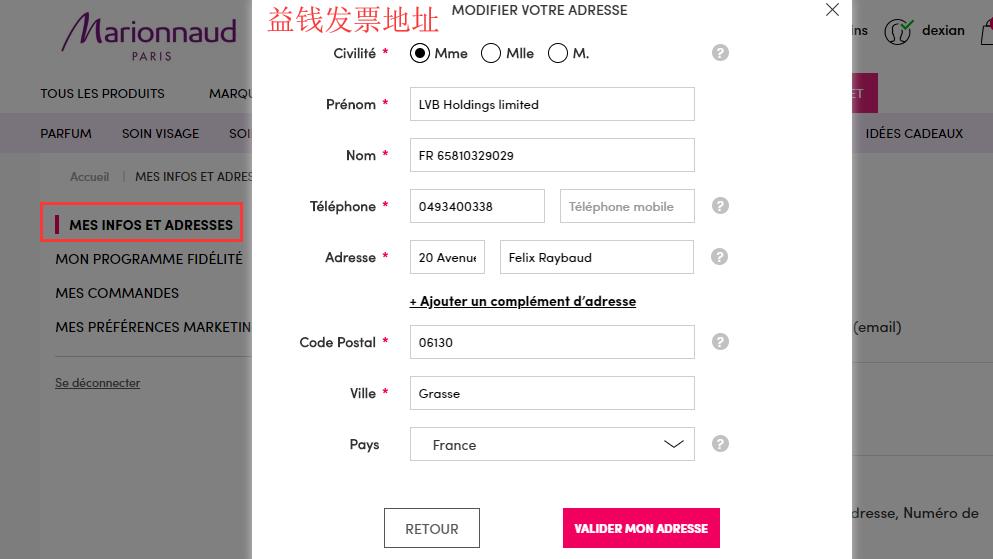Image resolution: width=993 pixels, height=559 pixels.
Task: Select the M. radio button
Action: click(x=558, y=53)
